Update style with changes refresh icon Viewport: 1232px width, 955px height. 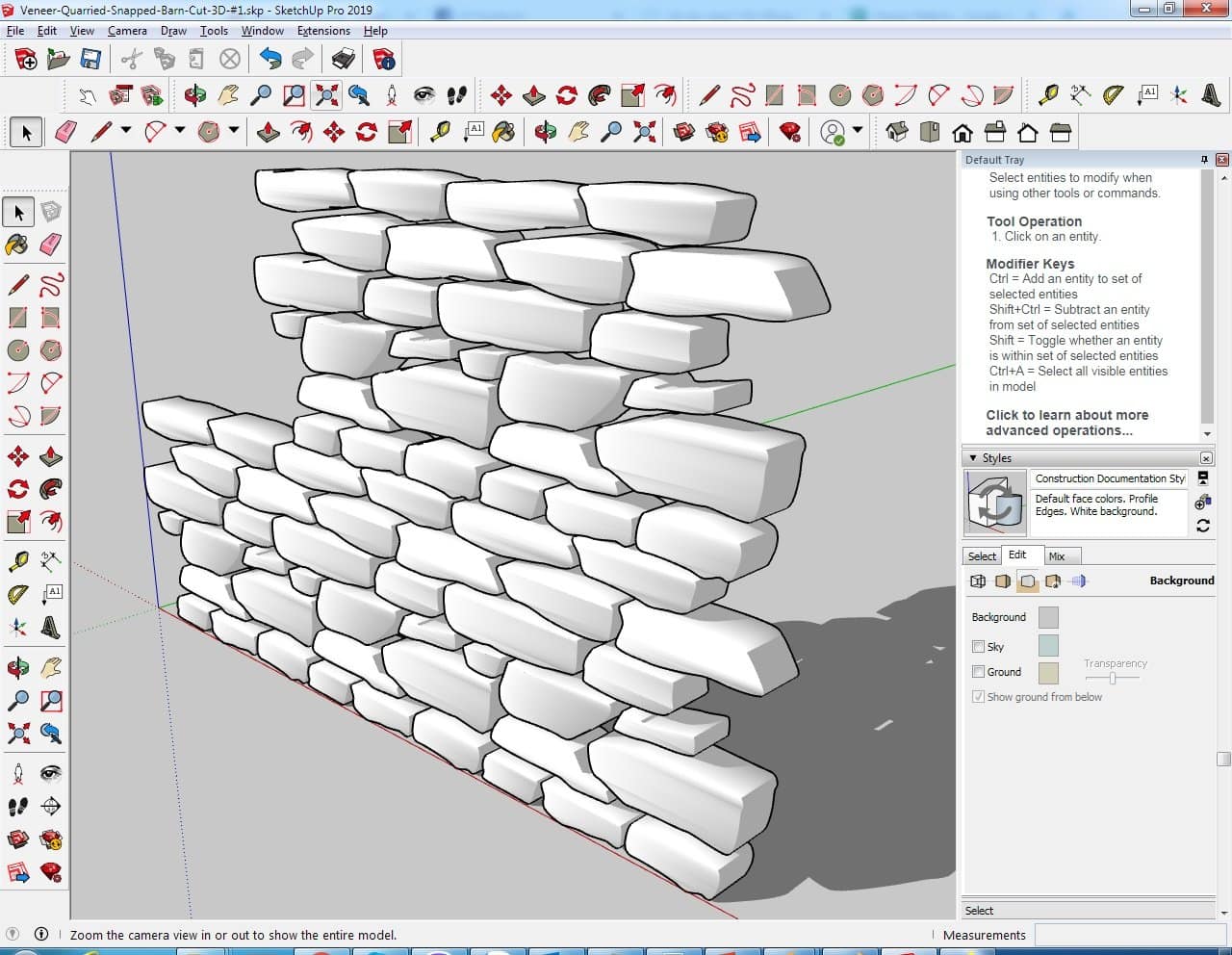1203,526
